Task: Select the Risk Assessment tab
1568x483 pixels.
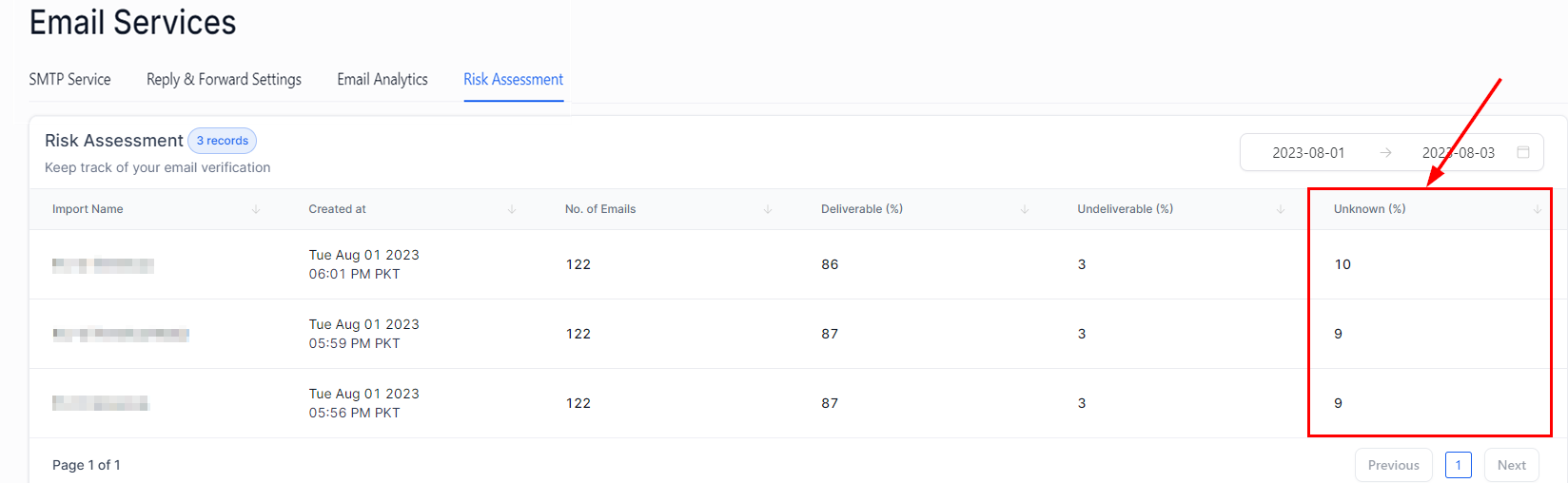Action: point(514,80)
